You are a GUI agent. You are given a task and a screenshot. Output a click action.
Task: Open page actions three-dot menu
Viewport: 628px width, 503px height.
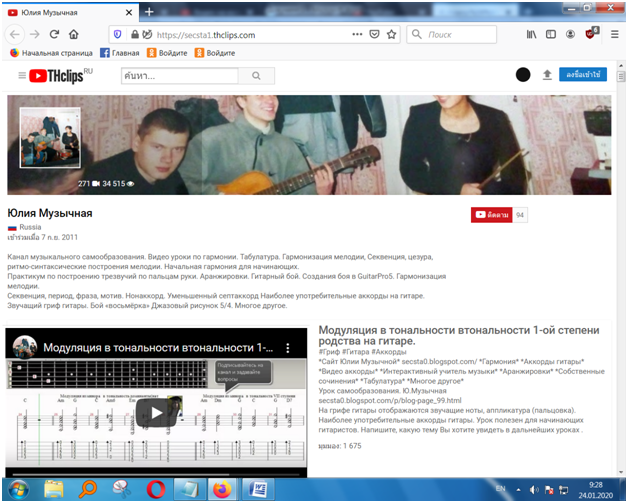coord(357,34)
